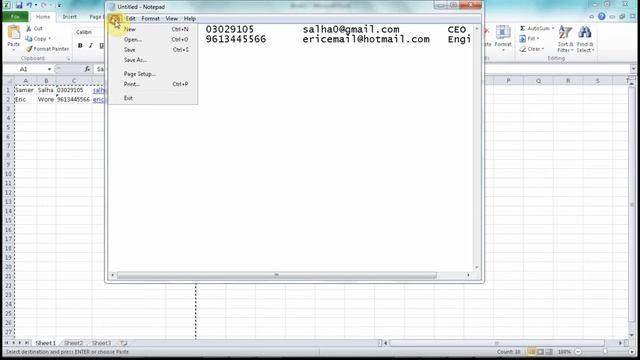Click Notepad's scroll right arrow
This screenshot has width=640, height=360.
(x=468, y=275)
